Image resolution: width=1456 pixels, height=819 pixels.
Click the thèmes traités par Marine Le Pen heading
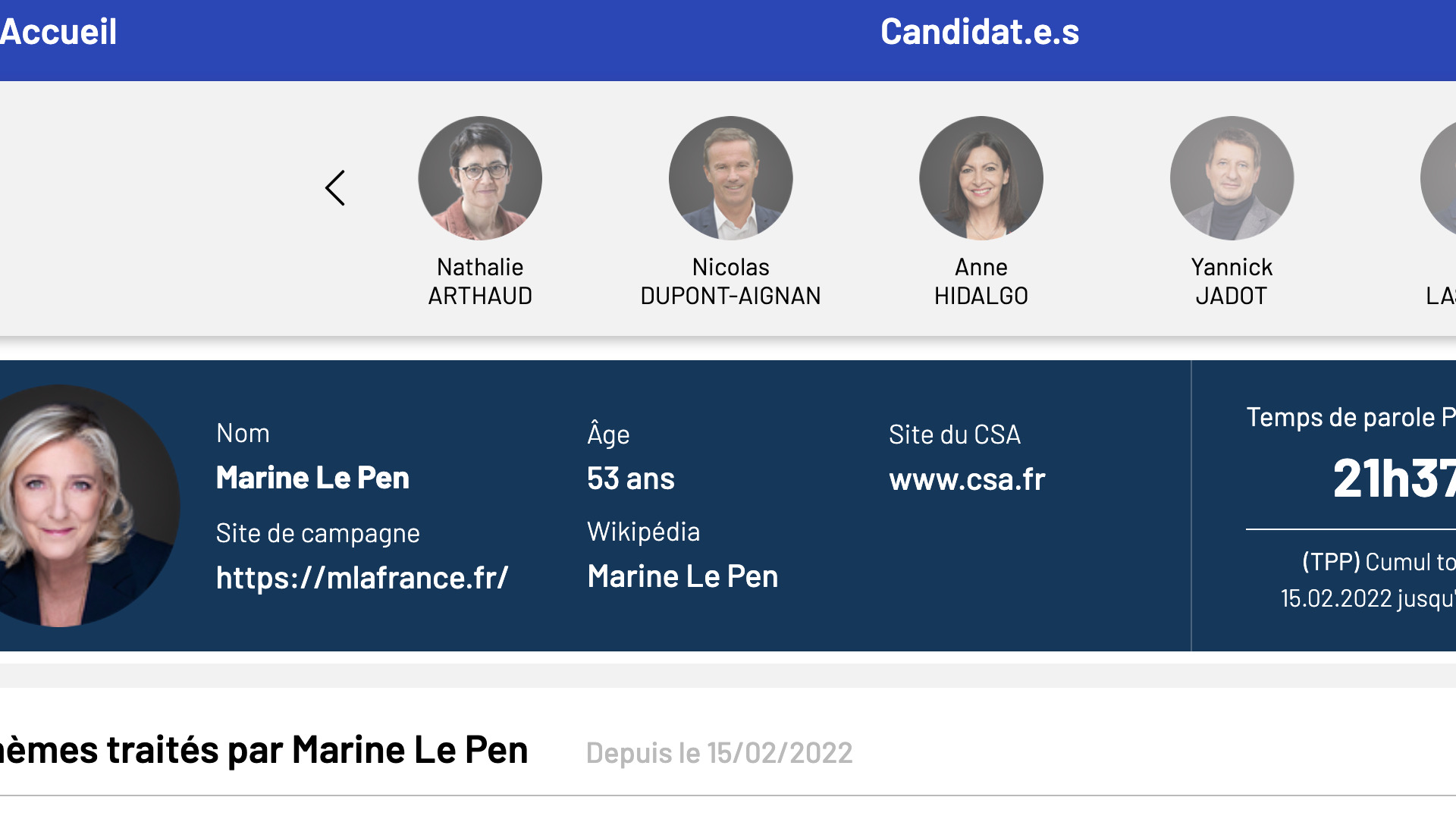(264, 750)
